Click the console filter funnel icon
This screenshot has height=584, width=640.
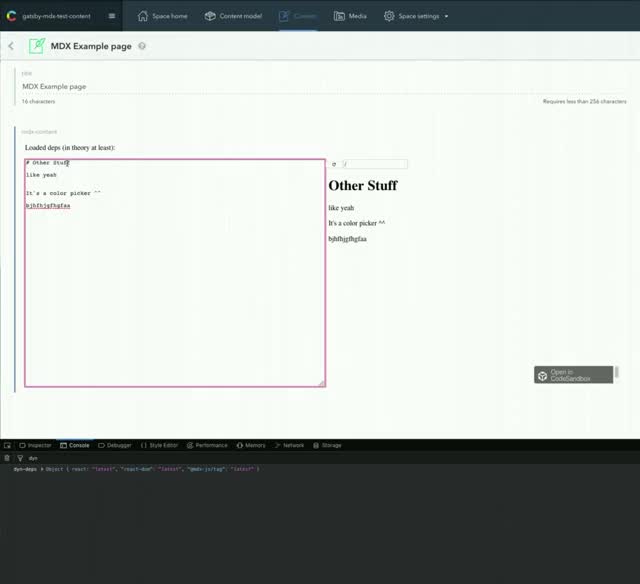[20, 458]
